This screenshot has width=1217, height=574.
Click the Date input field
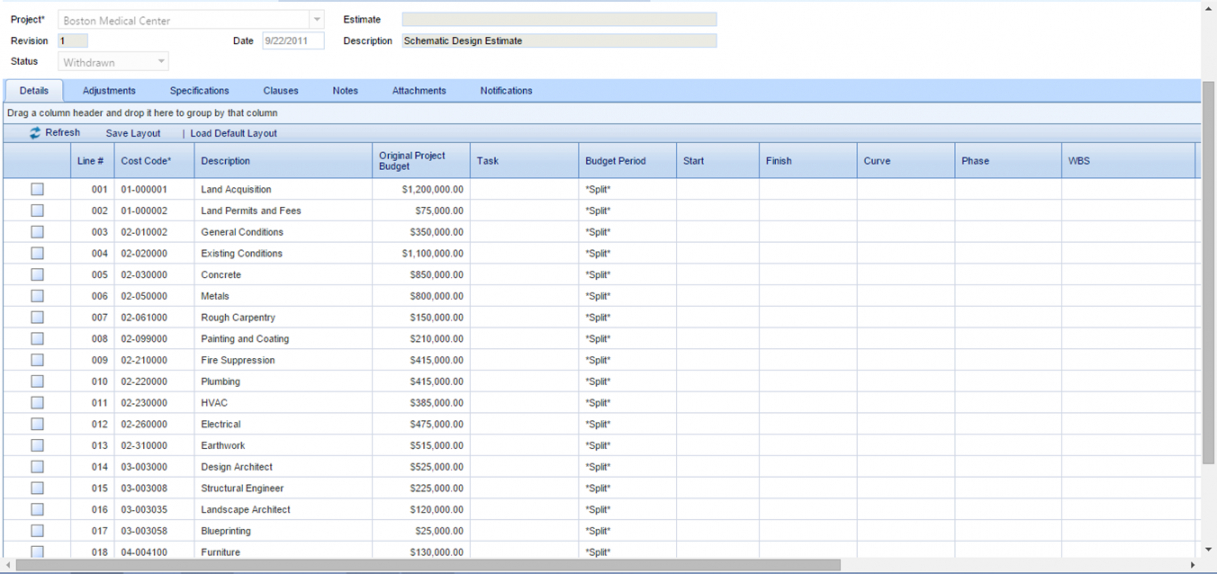coord(293,41)
